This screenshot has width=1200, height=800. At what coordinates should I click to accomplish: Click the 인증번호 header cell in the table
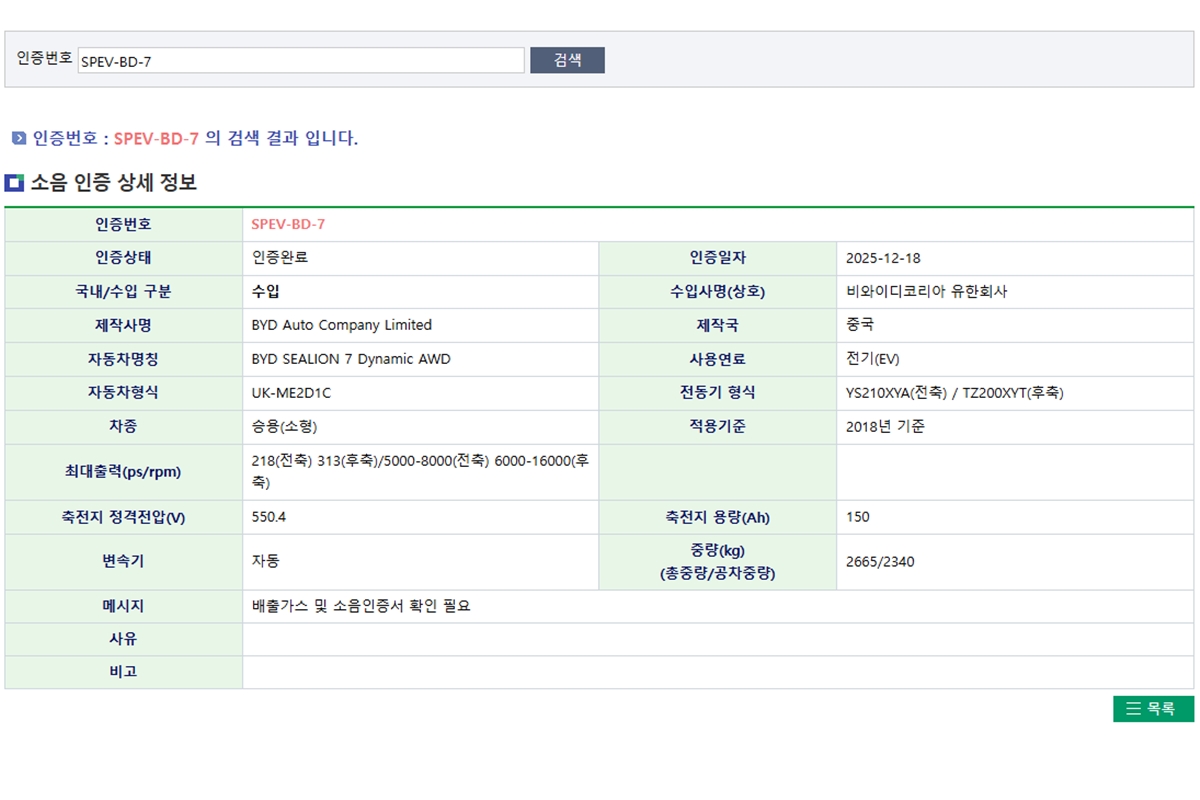(123, 224)
